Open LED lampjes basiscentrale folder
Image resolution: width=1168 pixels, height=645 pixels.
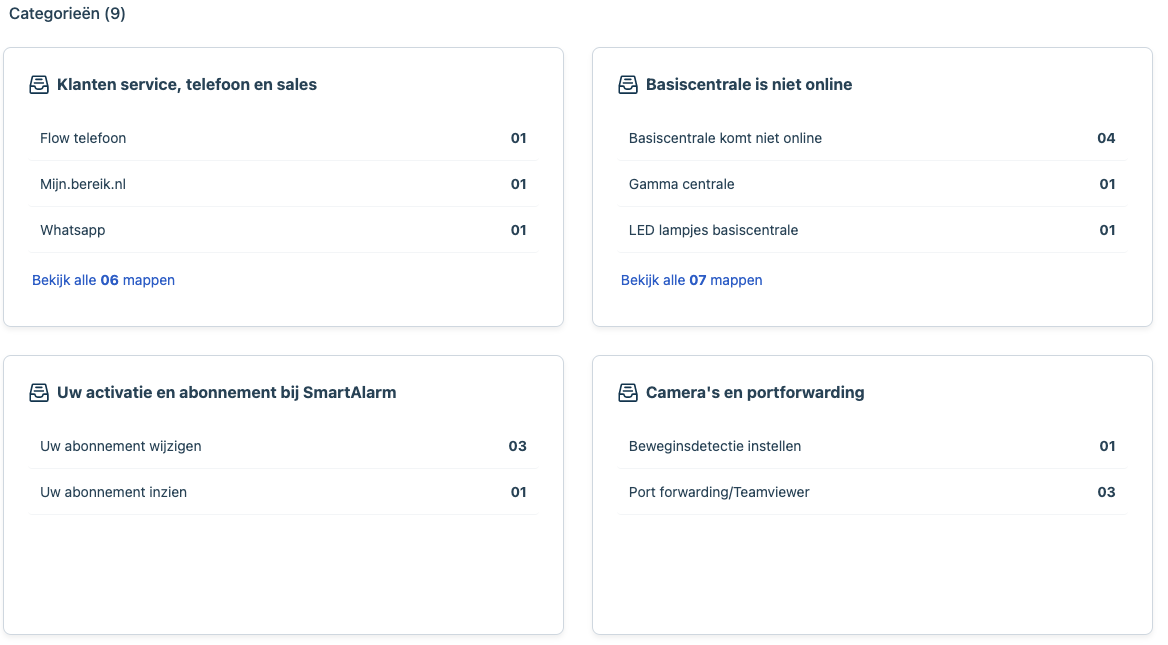click(x=713, y=230)
